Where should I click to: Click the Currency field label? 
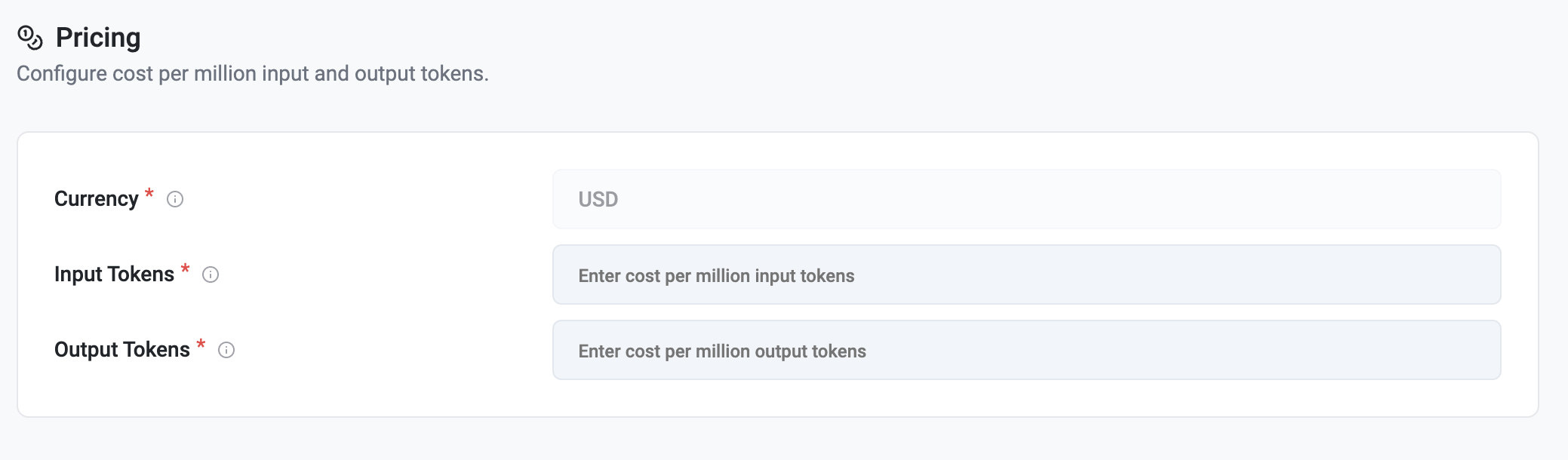click(97, 199)
